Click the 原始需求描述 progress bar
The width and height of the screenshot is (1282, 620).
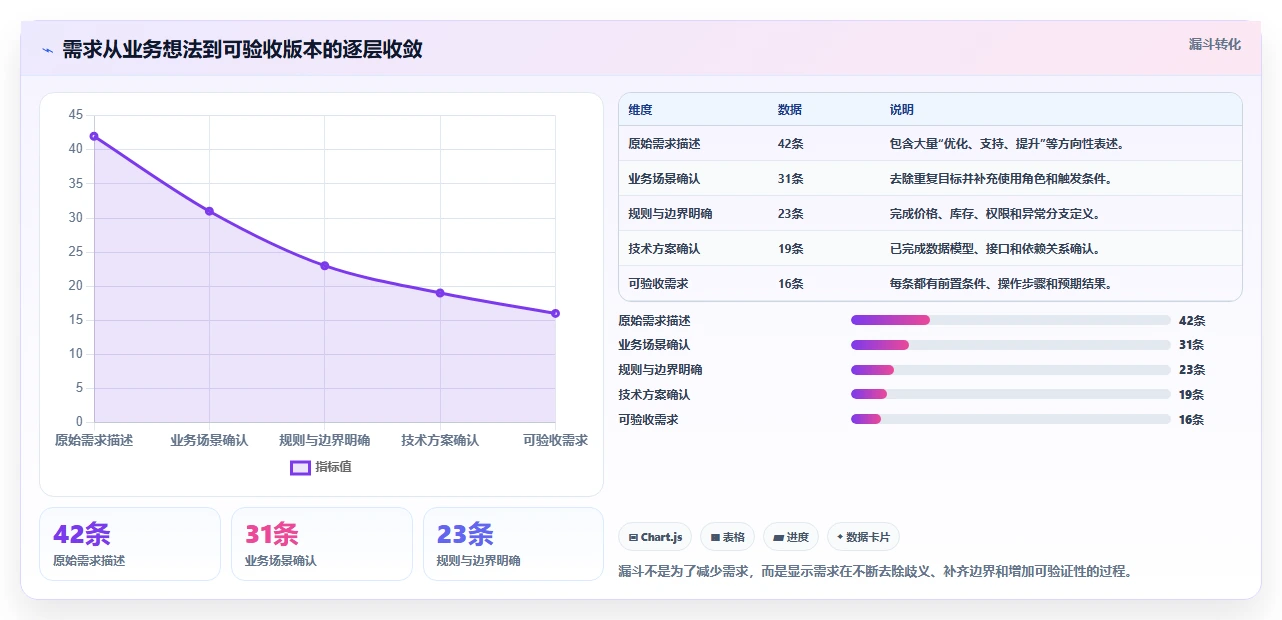coord(1010,320)
